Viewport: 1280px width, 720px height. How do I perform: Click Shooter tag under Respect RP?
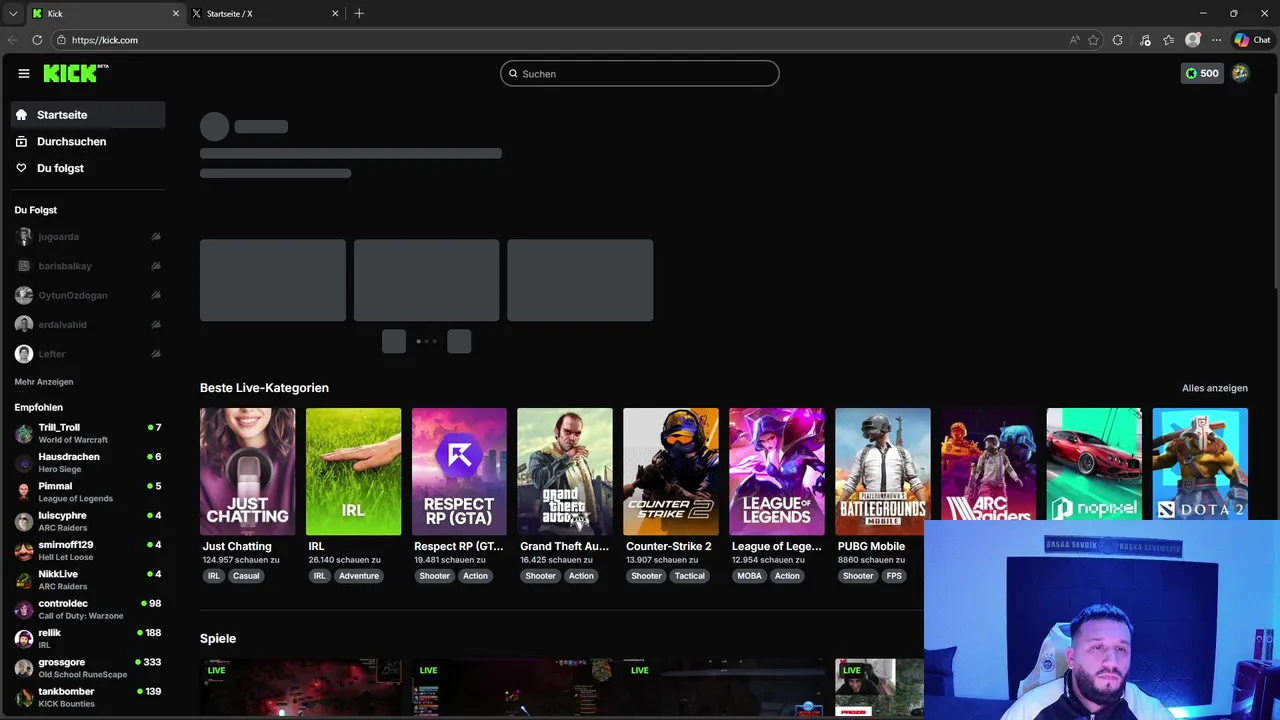[x=435, y=576]
